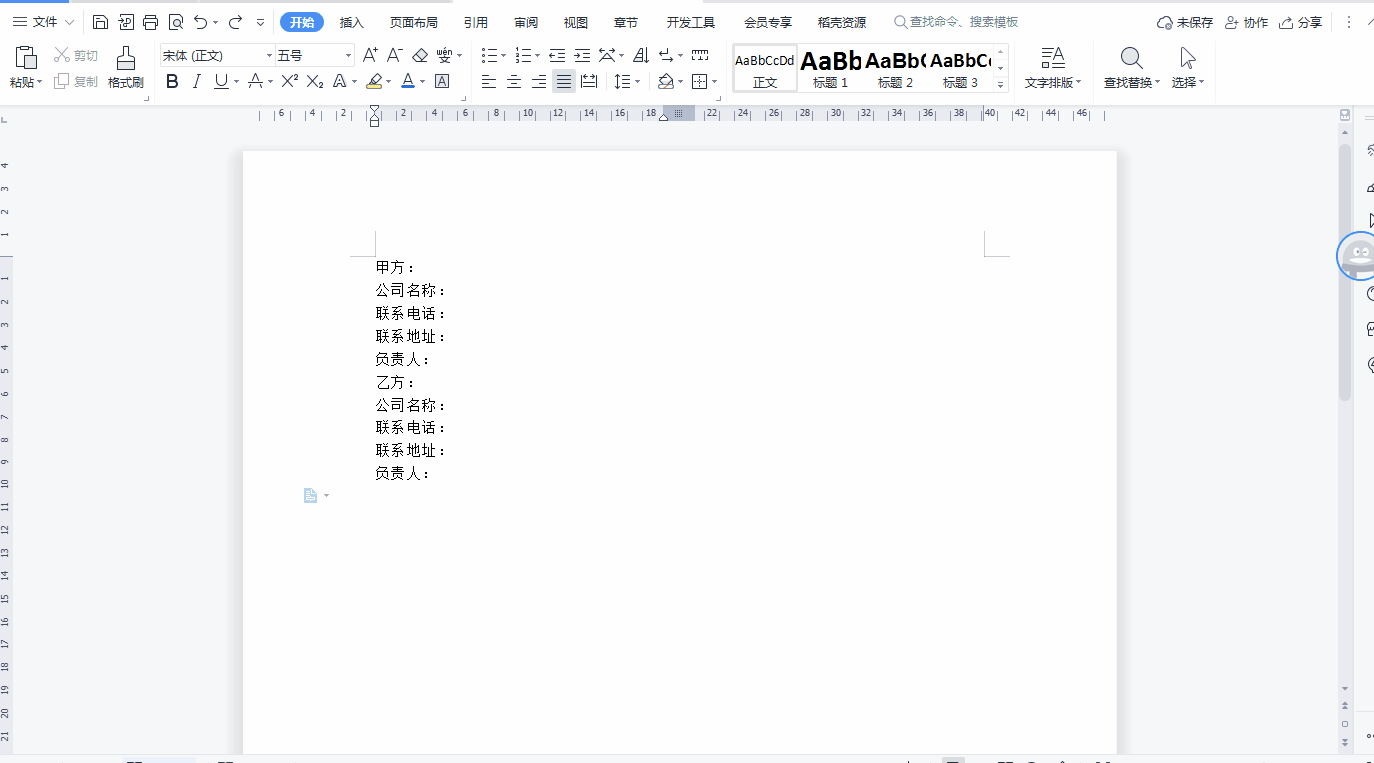This screenshot has height=763, width=1374.
Task: Click the print icon in quick access bar
Action: point(151,22)
